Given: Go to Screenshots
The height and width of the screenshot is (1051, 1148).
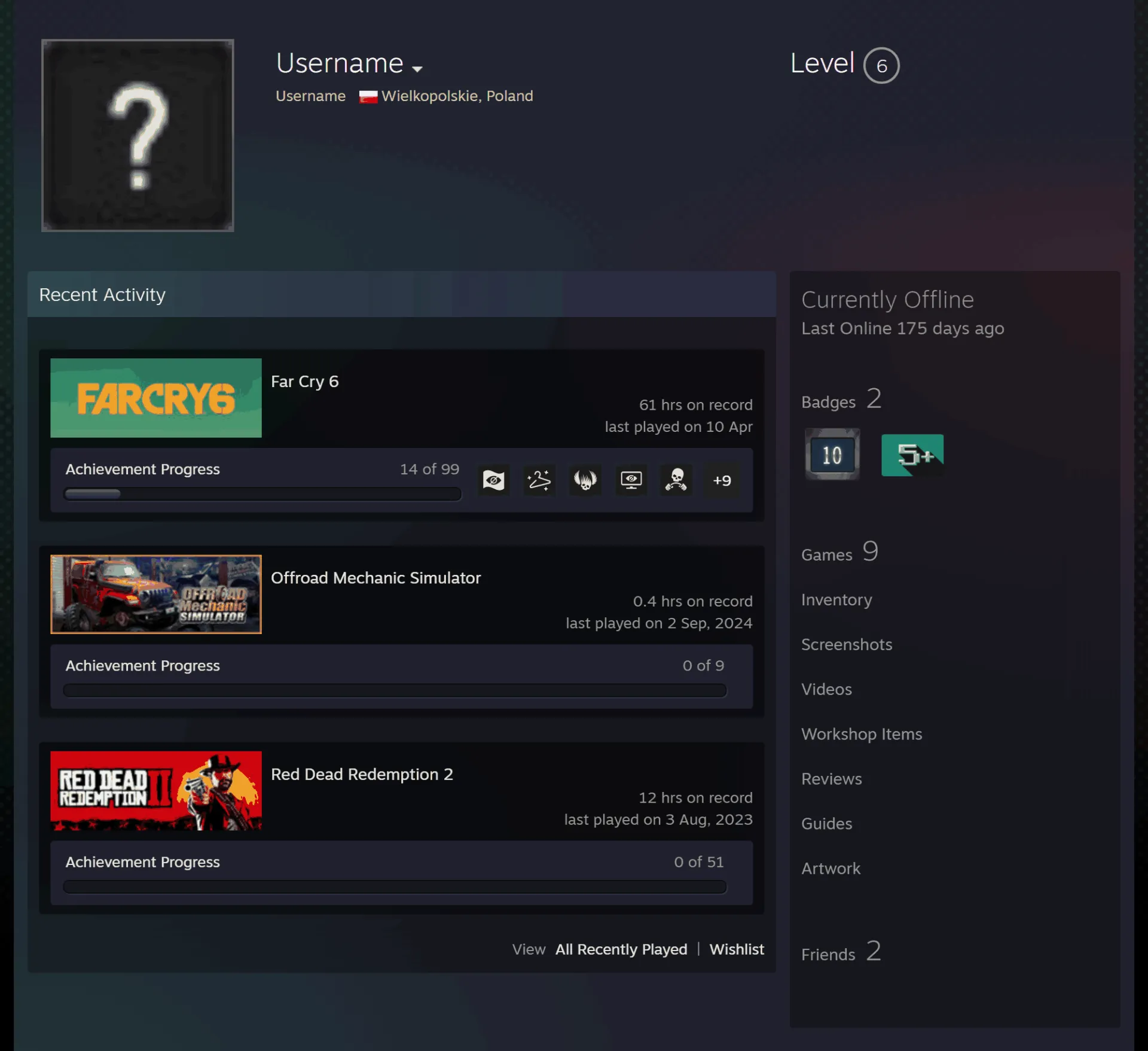Looking at the screenshot, I should [x=847, y=644].
